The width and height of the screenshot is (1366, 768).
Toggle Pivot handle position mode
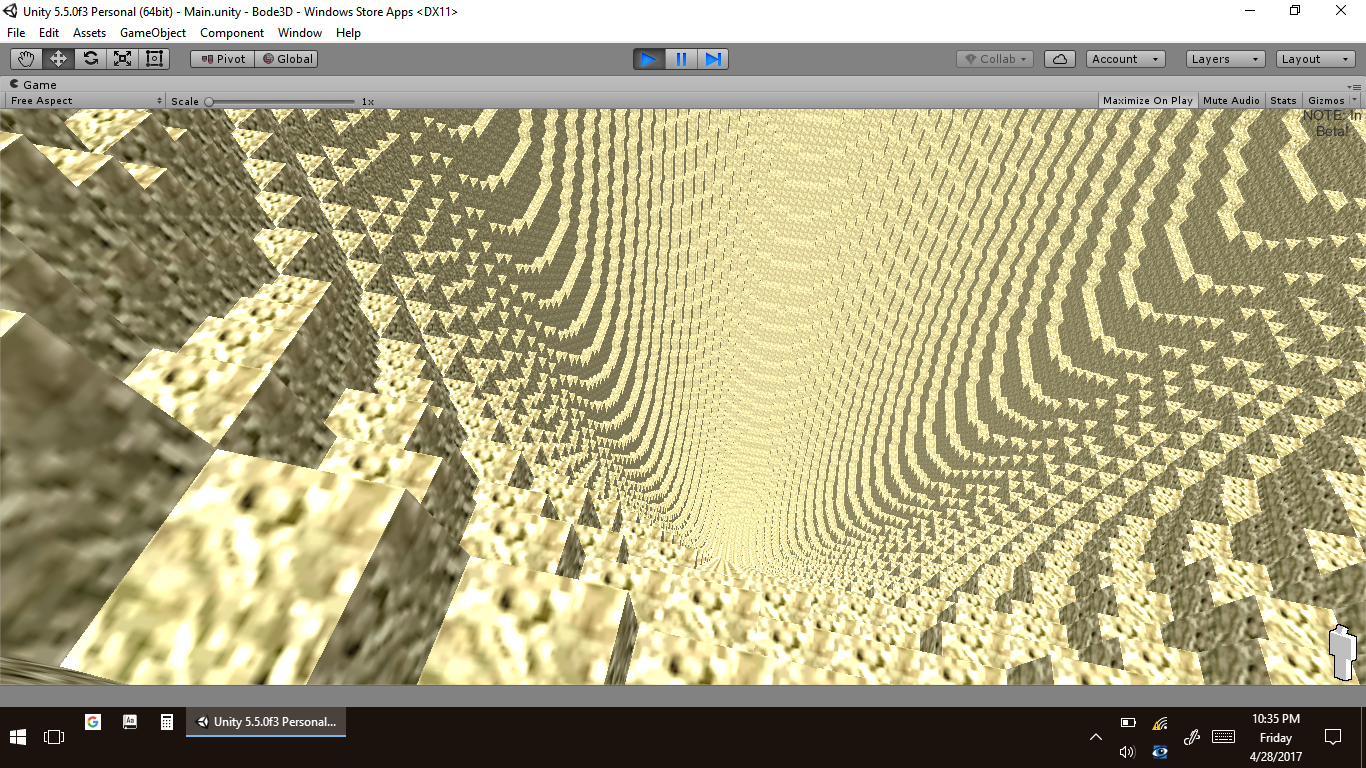pos(223,59)
